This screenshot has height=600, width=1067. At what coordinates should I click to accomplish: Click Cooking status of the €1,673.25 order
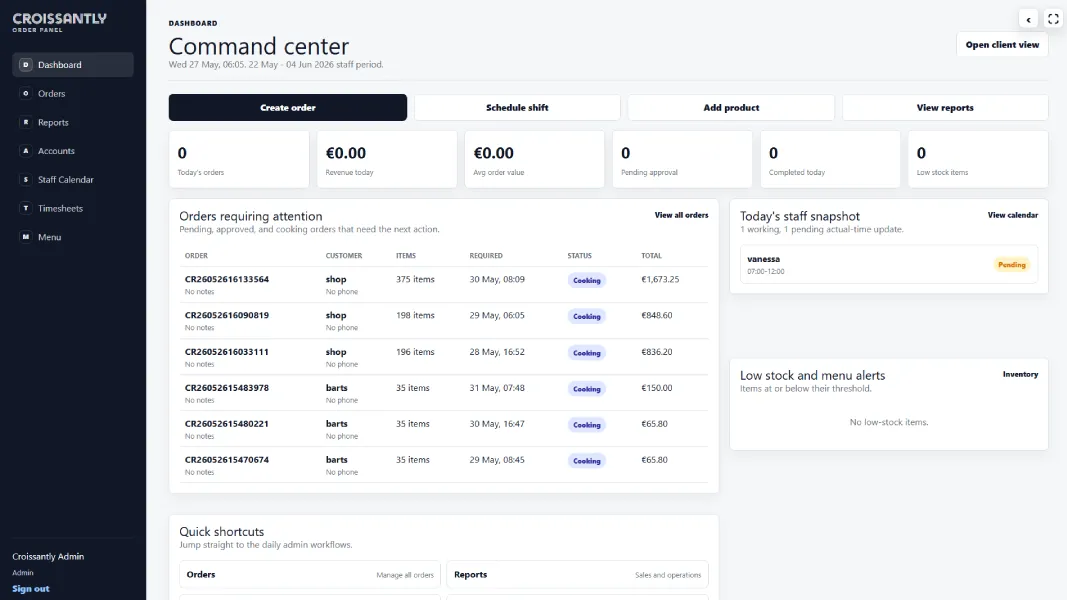(587, 280)
